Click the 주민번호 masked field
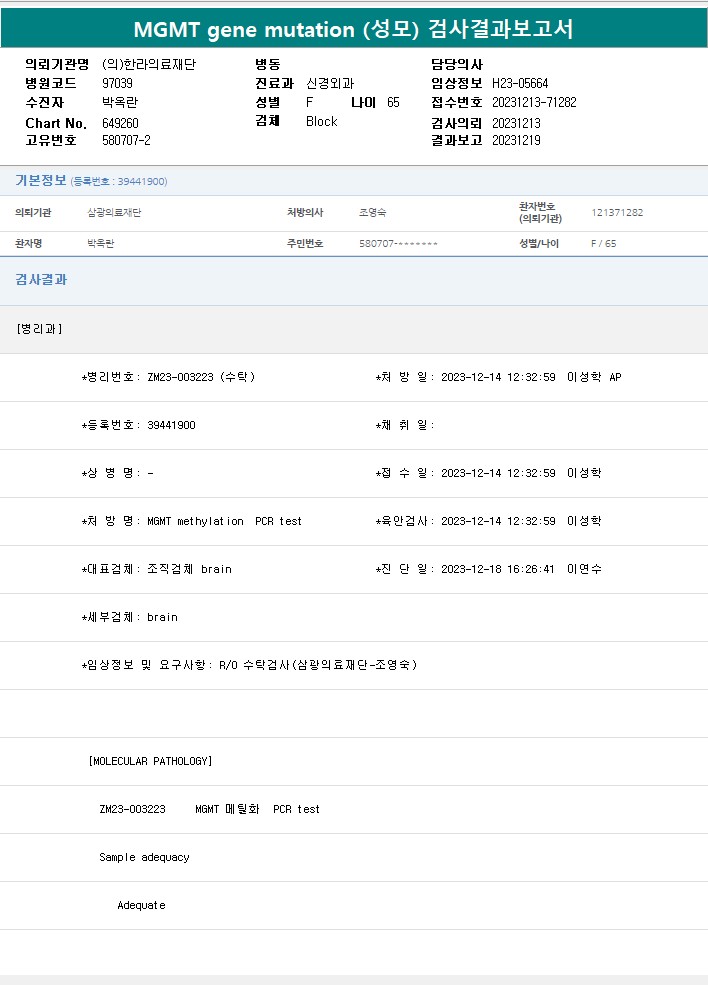 398,244
